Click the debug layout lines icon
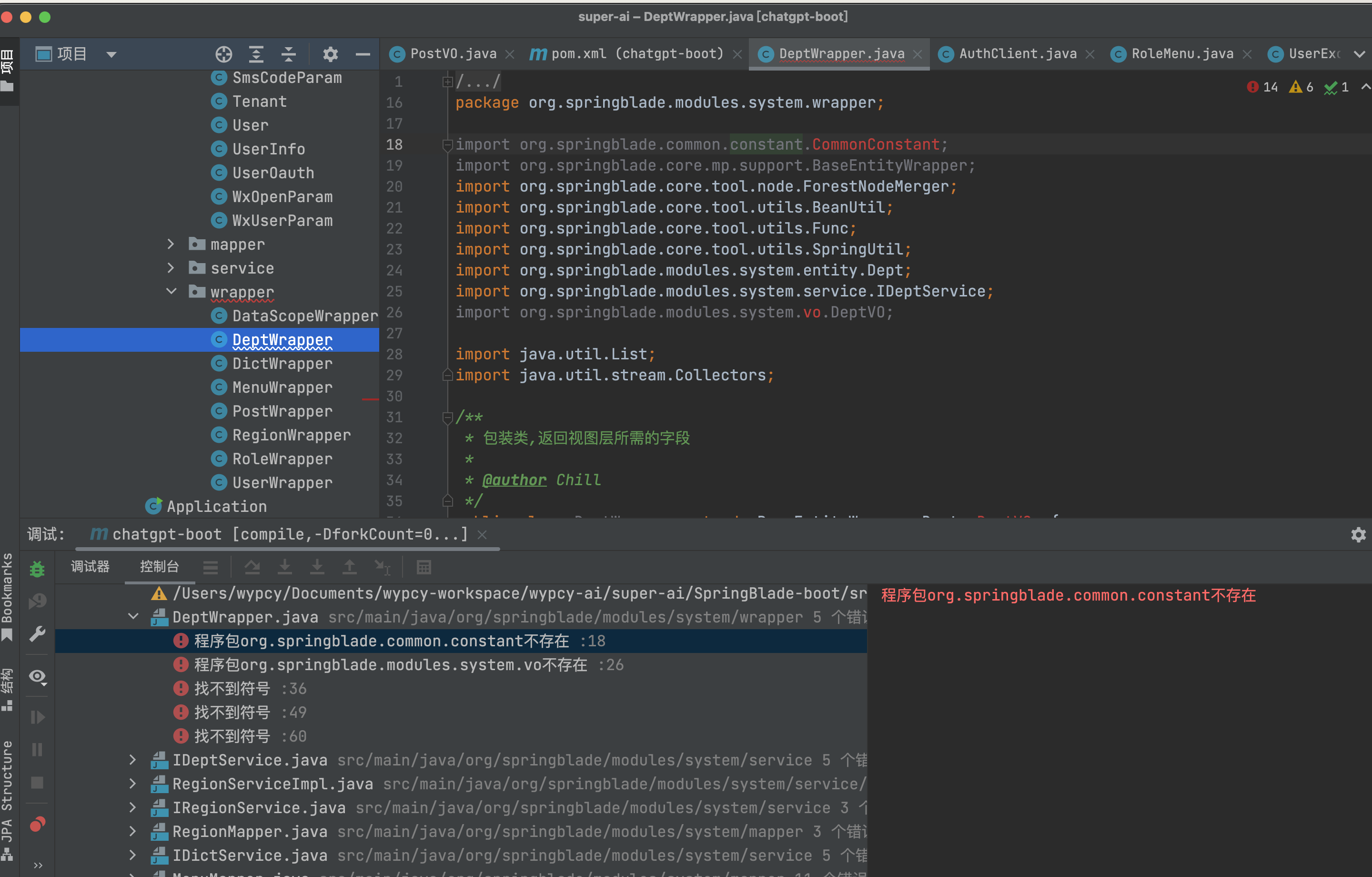Image resolution: width=1372 pixels, height=877 pixels. click(x=211, y=567)
